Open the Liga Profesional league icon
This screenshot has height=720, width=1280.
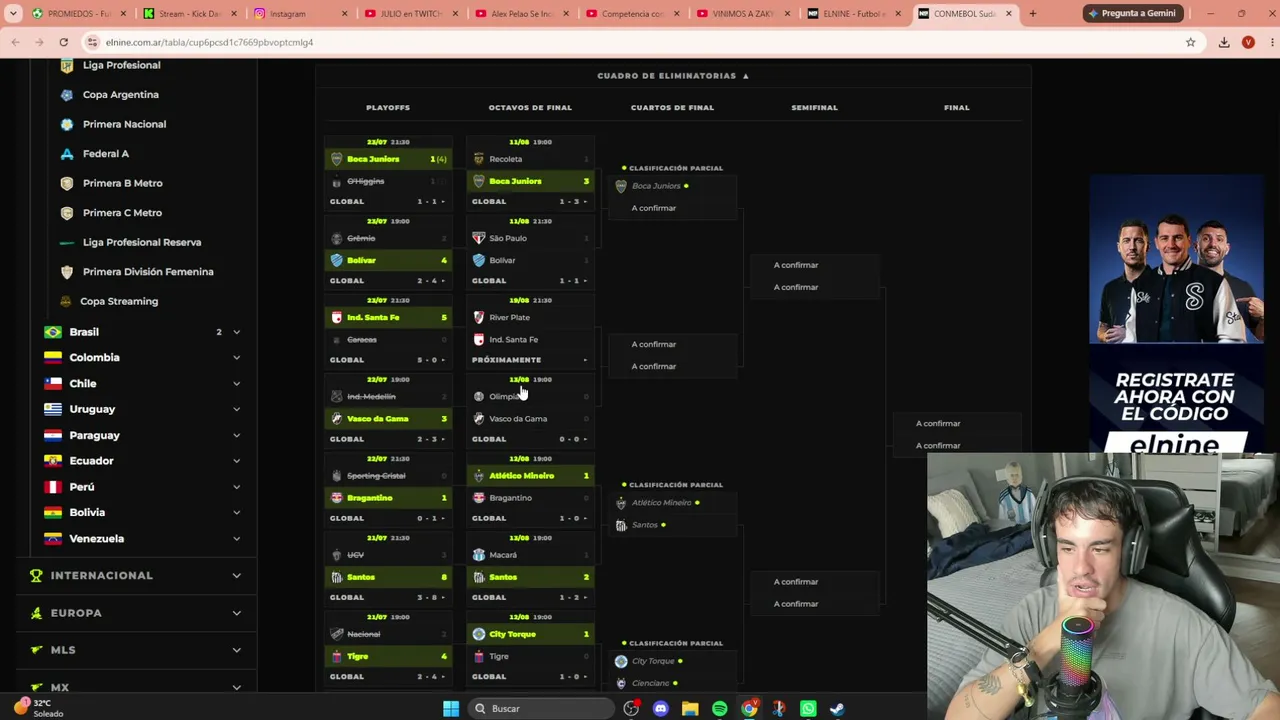tap(67, 65)
